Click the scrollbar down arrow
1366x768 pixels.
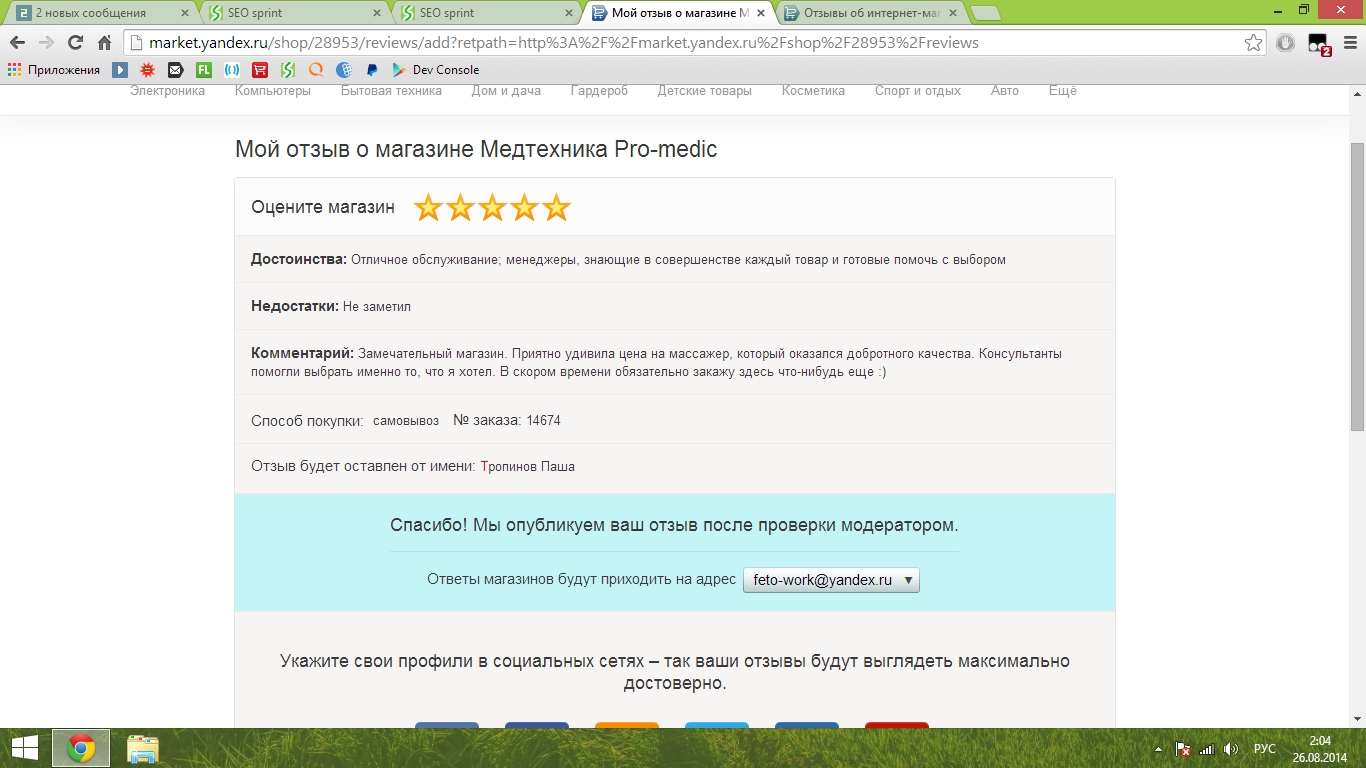1357,718
